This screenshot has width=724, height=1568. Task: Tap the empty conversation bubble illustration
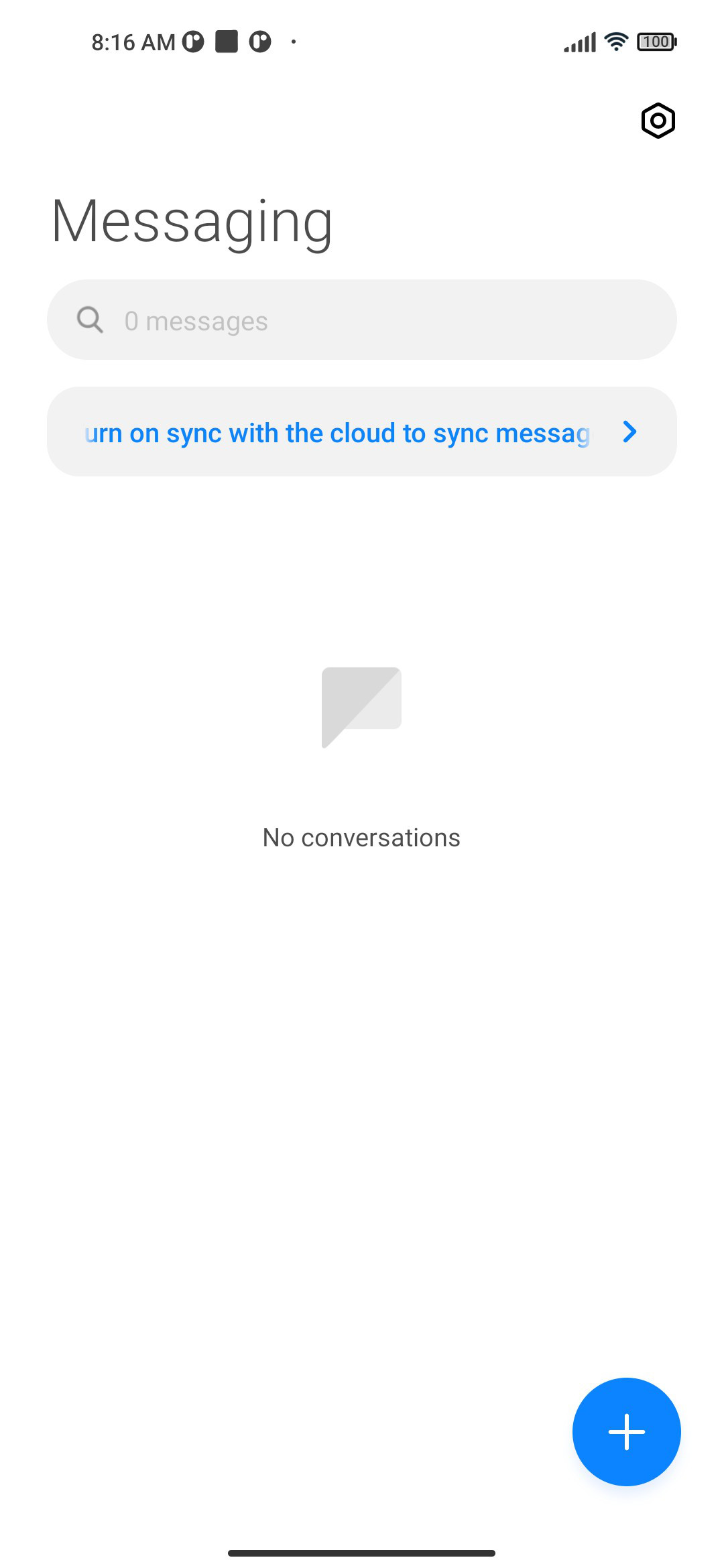pyautogui.click(x=361, y=707)
